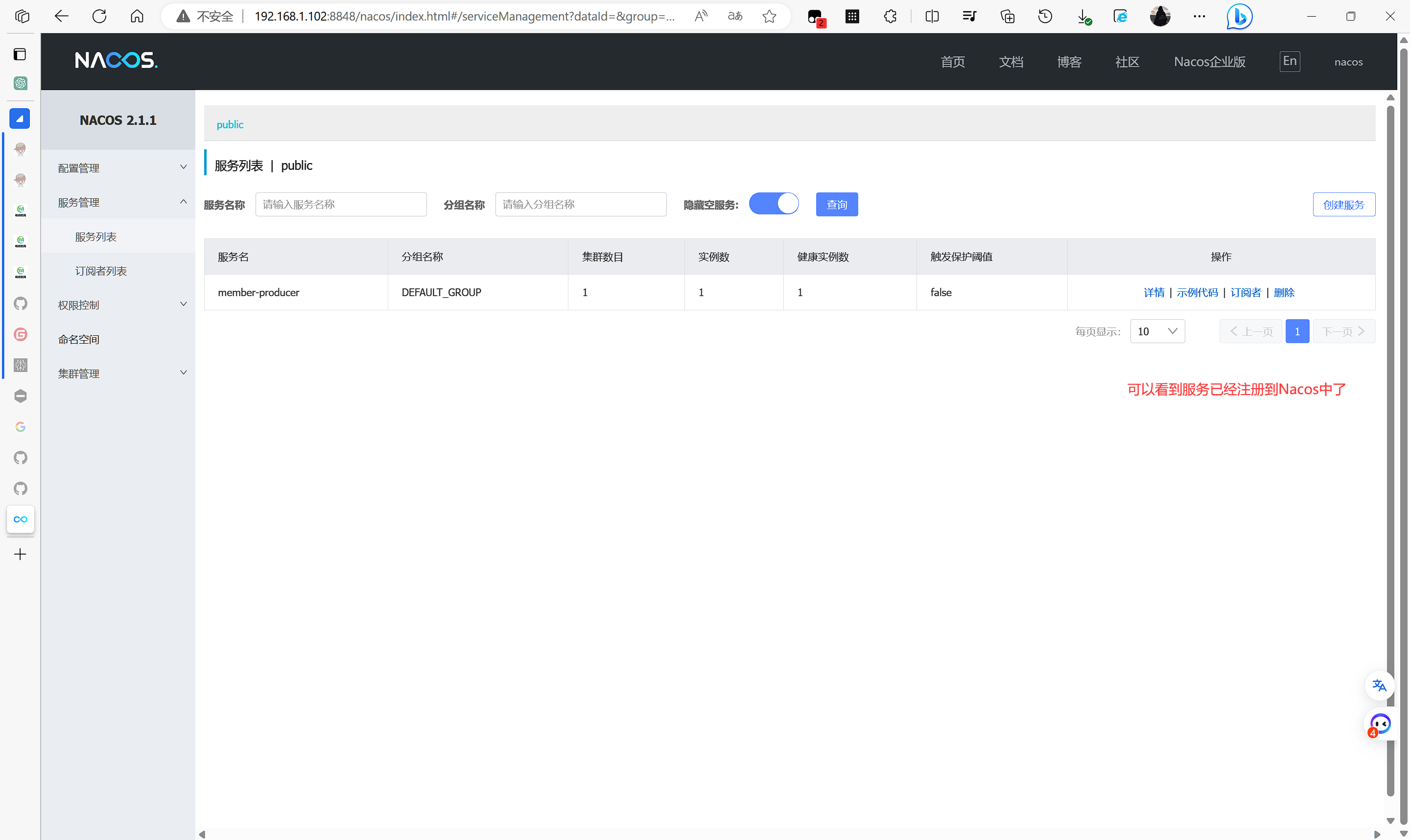The image size is (1410, 840).
Task: Toggle the hide empty services switch
Action: (773, 204)
